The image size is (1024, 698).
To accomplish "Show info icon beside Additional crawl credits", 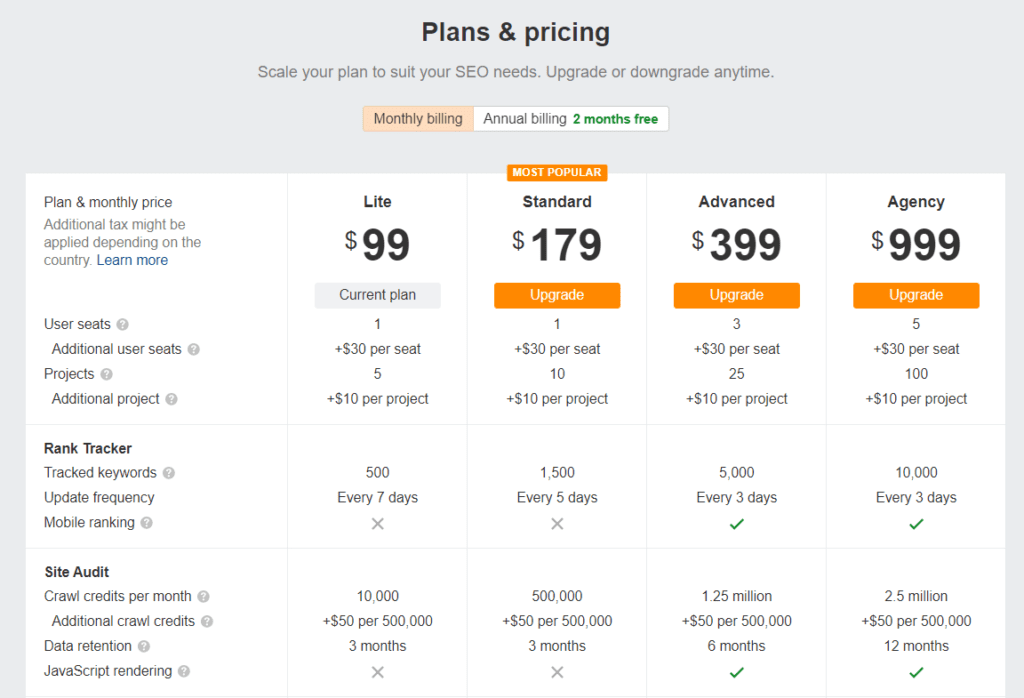I will (206, 622).
